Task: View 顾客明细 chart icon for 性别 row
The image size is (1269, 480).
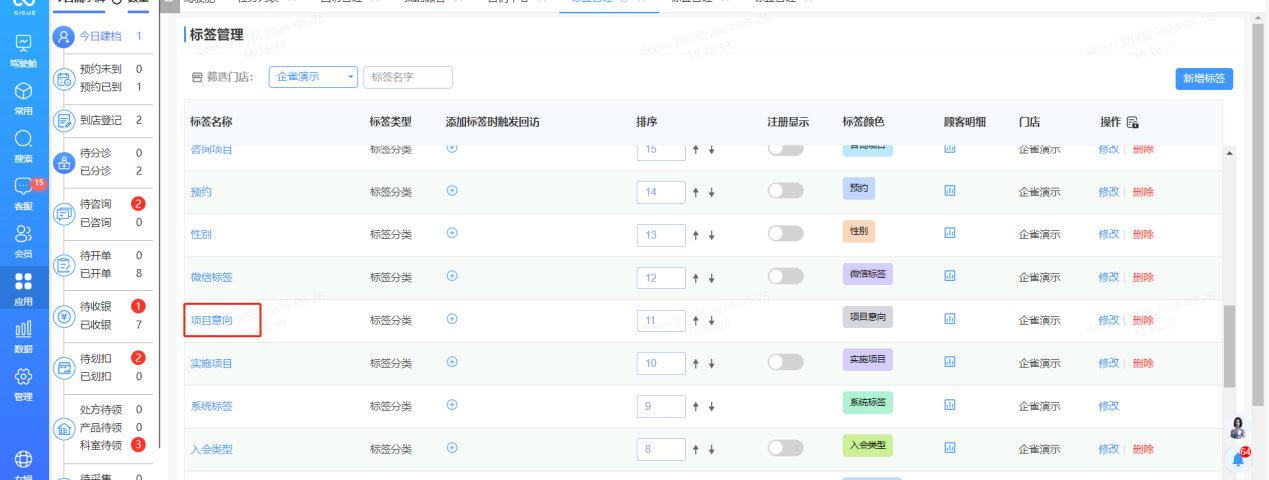Action: click(x=950, y=233)
